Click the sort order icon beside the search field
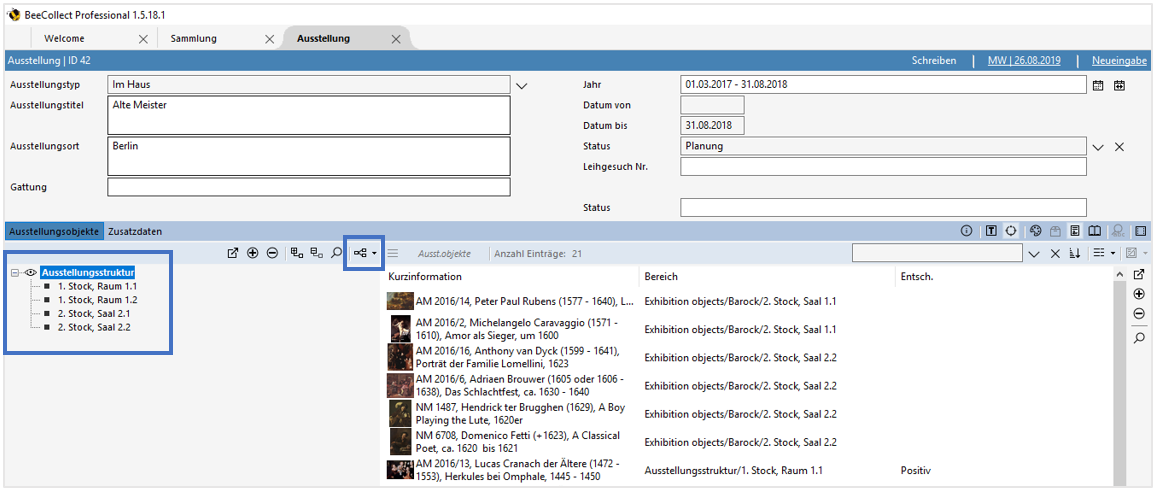The height and width of the screenshot is (493, 1158). point(1075,254)
